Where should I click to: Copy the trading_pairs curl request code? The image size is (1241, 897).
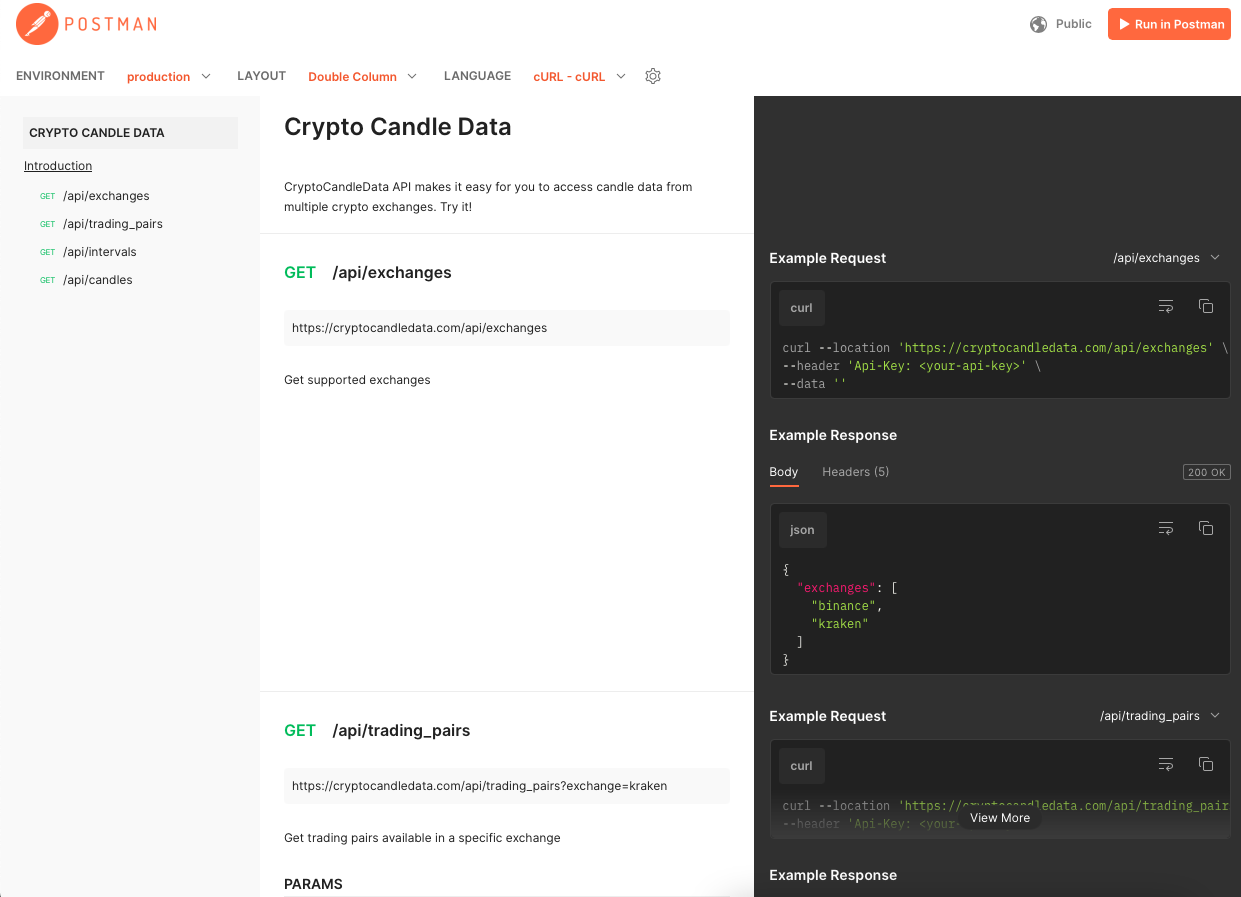pos(1206,764)
